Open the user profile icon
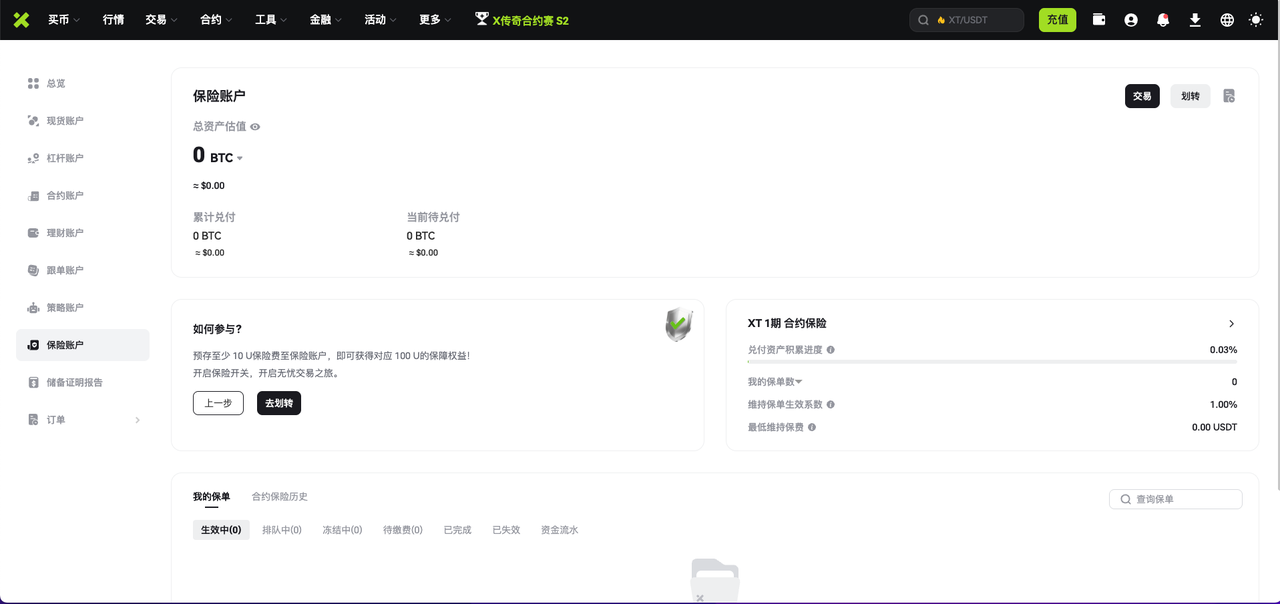 pyautogui.click(x=1131, y=20)
